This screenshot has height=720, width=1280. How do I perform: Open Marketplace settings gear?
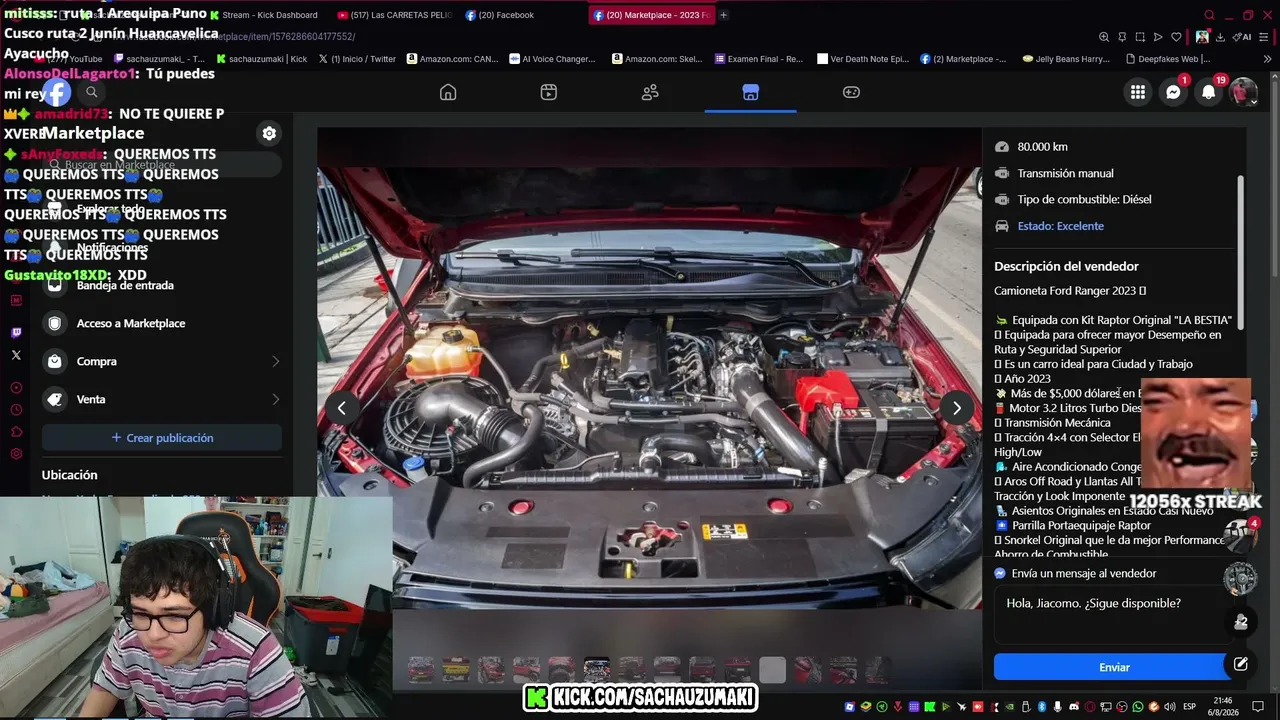(x=269, y=133)
